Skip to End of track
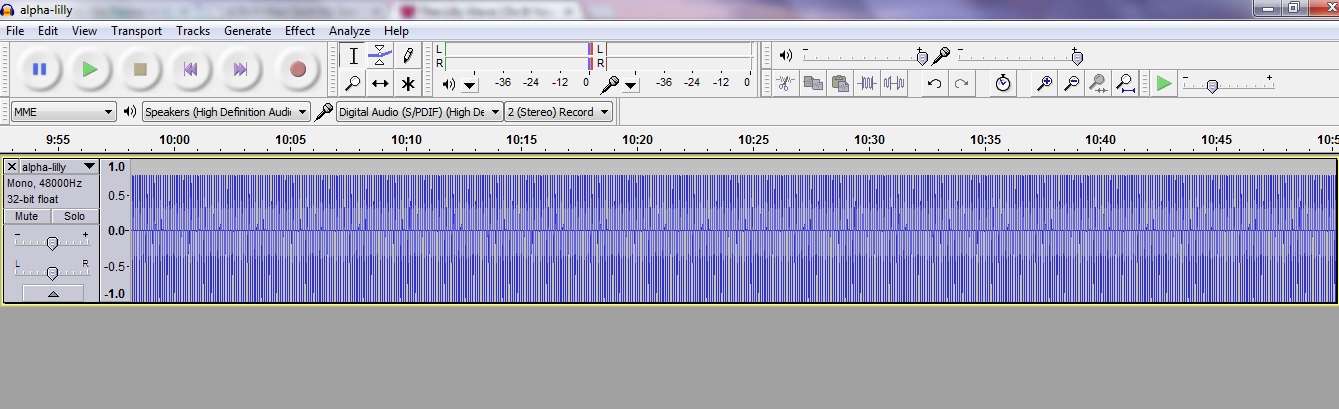1339x409 pixels. click(x=240, y=69)
